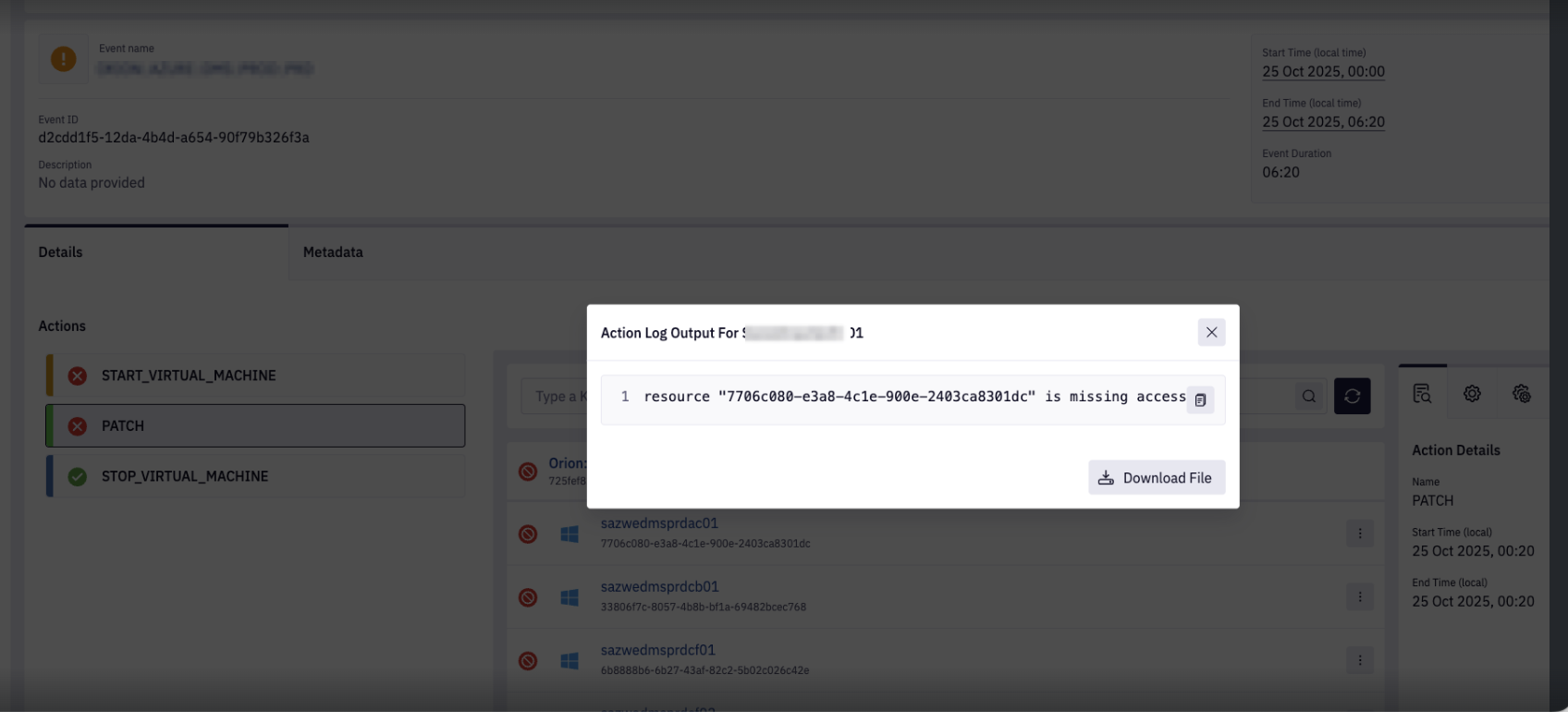Click the search magnifier icon

(1308, 396)
